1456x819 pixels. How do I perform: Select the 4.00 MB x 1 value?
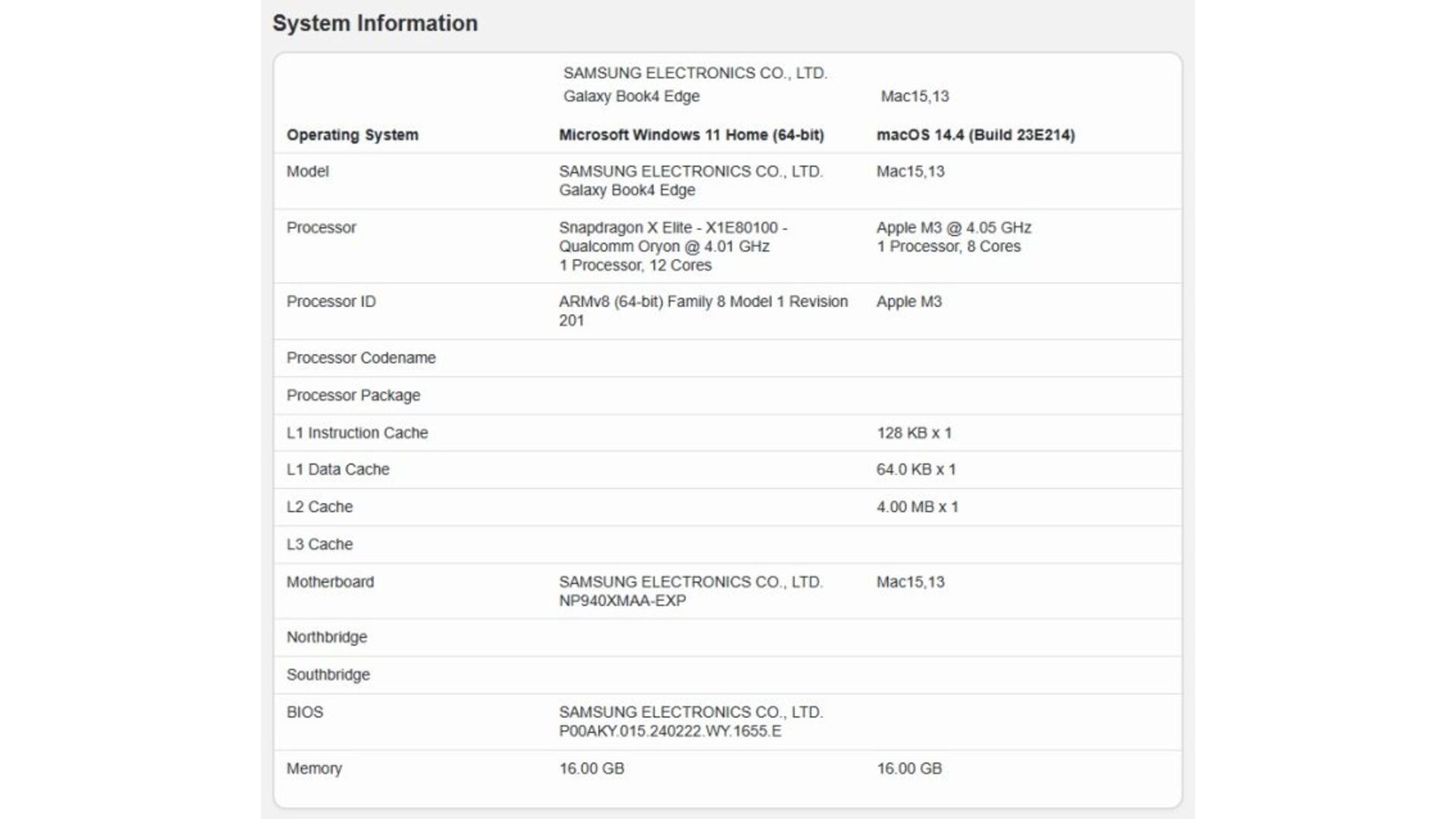[918, 507]
